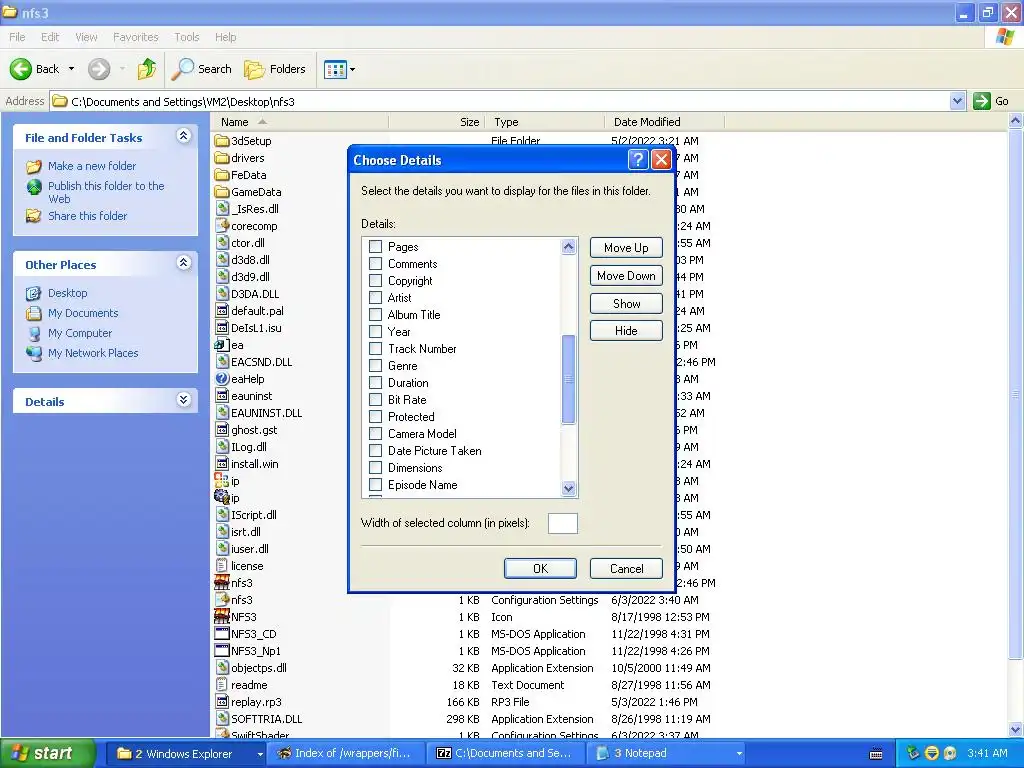The width and height of the screenshot is (1024, 768).
Task: Click the Move Down button
Action: click(626, 276)
